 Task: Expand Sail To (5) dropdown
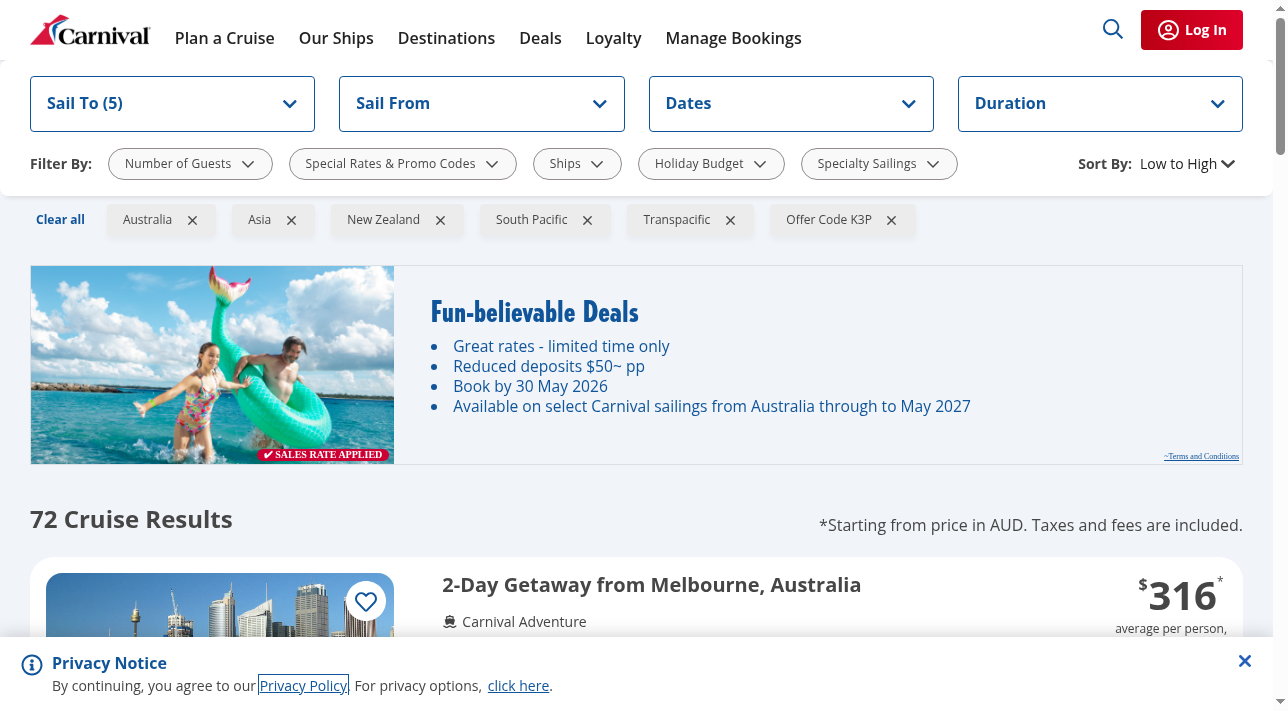tap(172, 104)
